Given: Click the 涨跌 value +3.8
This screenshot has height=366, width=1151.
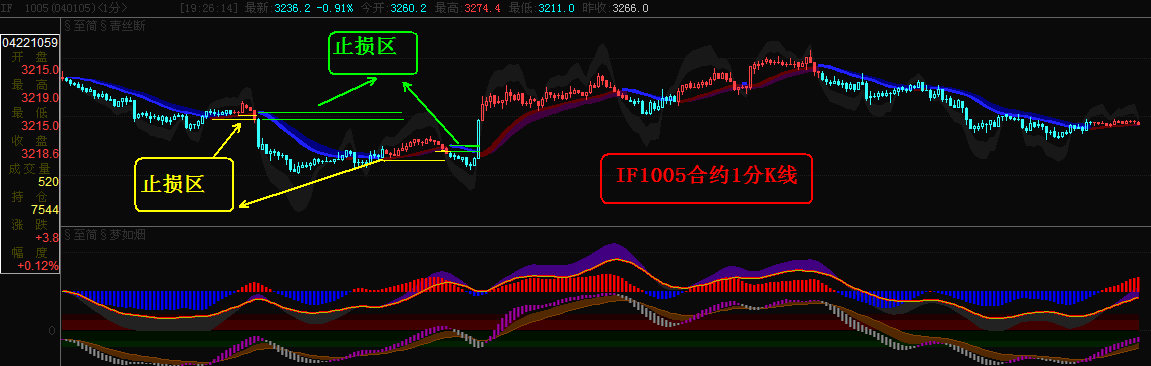Looking at the screenshot, I should (46, 238).
